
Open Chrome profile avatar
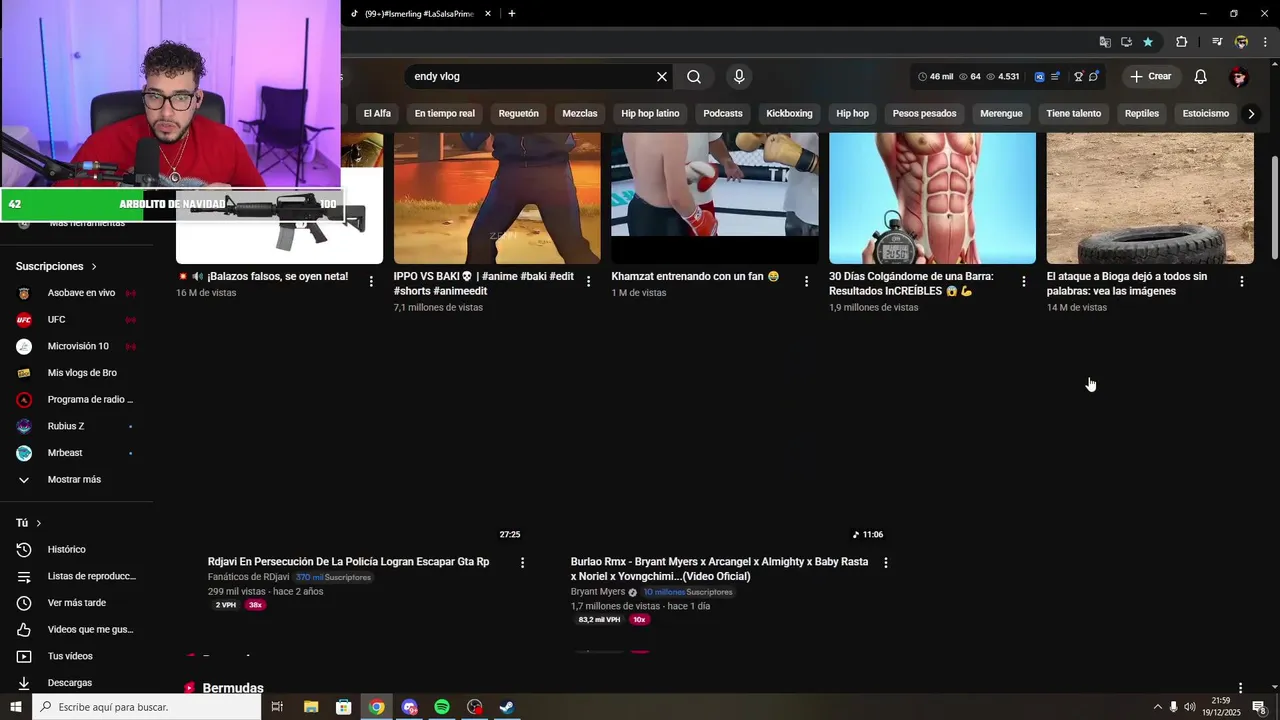(x=1241, y=42)
